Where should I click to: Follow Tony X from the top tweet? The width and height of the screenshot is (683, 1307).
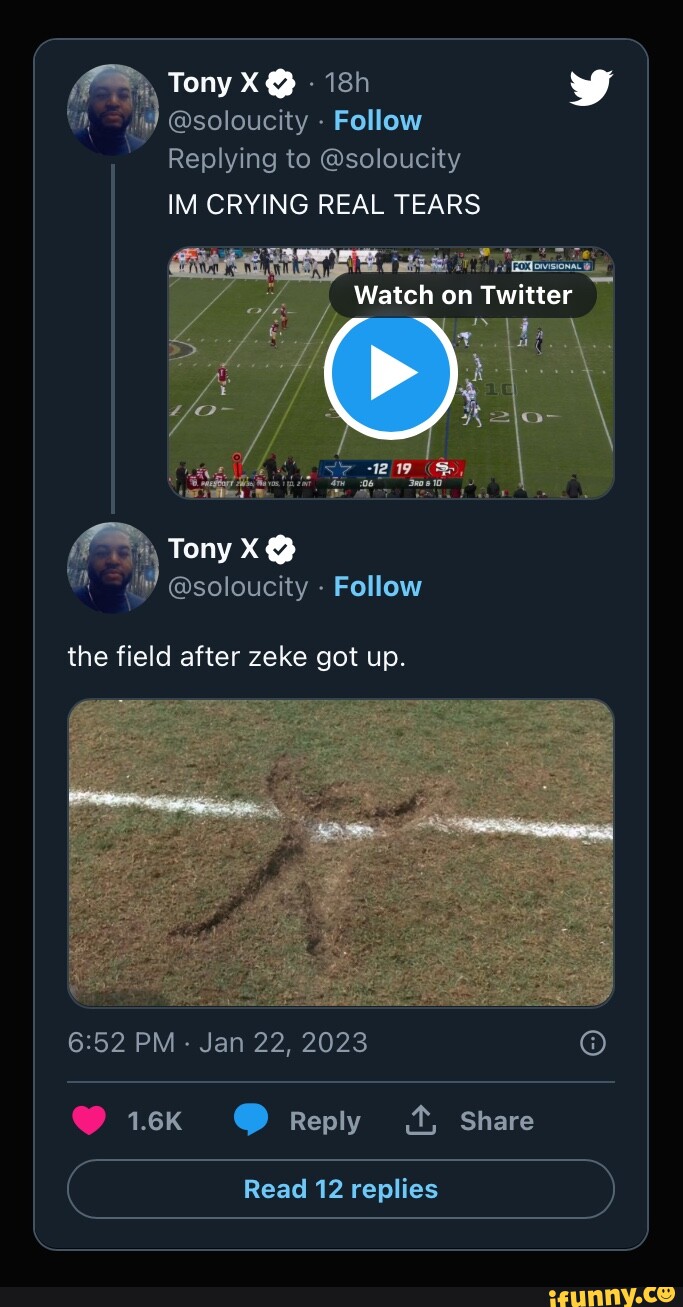click(x=377, y=121)
